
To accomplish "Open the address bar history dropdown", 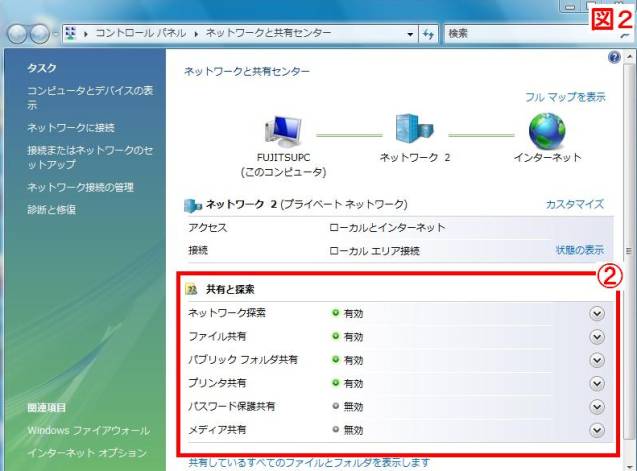I will [410, 34].
